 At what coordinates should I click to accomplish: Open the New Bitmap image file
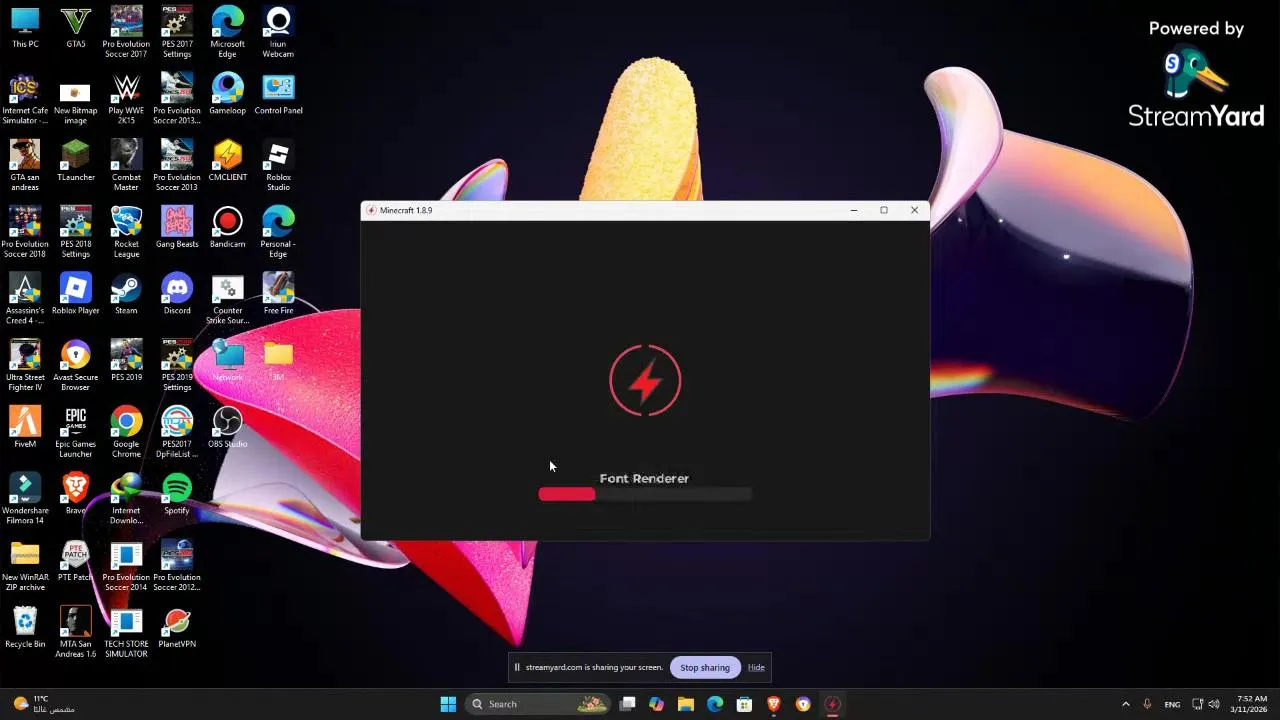[x=75, y=99]
